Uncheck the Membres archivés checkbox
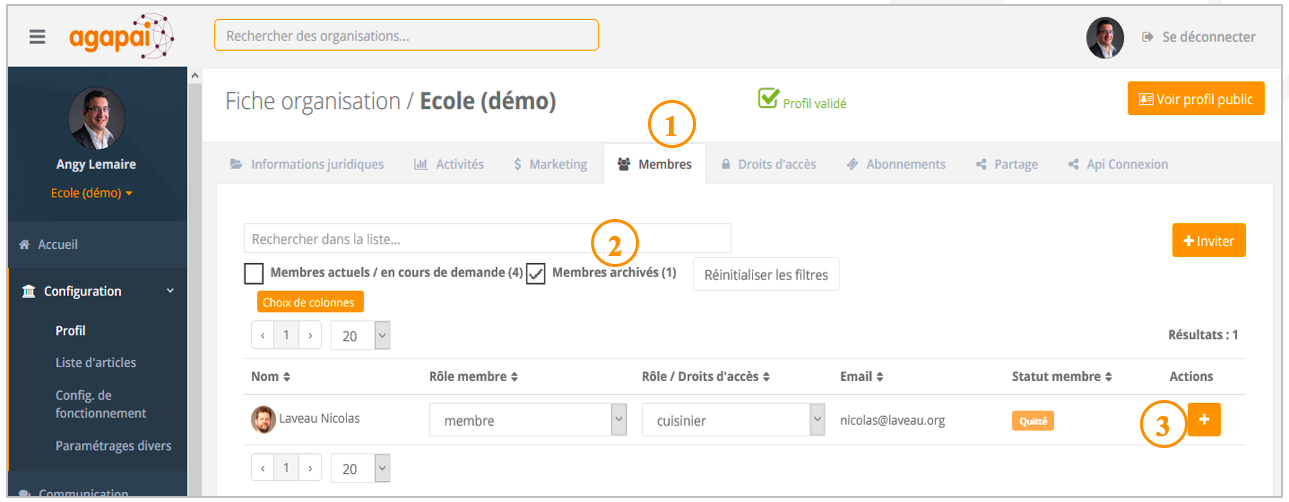This screenshot has height=502, width=1289. click(536, 273)
